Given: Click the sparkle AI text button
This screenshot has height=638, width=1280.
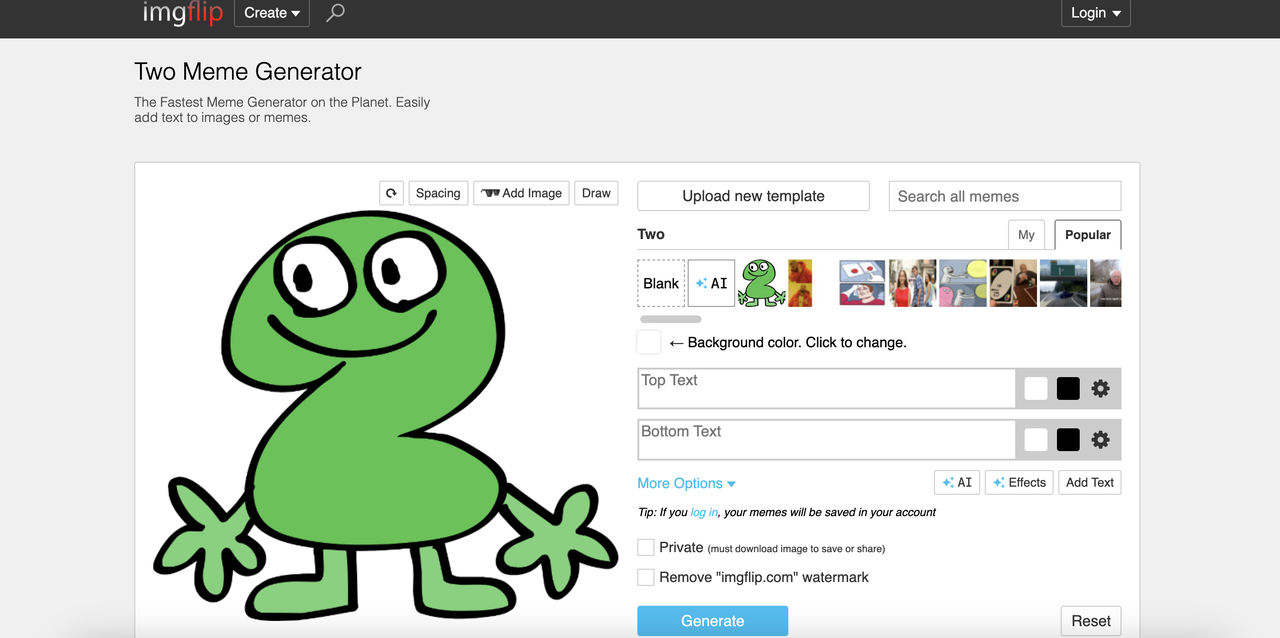Looking at the screenshot, I should click(957, 482).
